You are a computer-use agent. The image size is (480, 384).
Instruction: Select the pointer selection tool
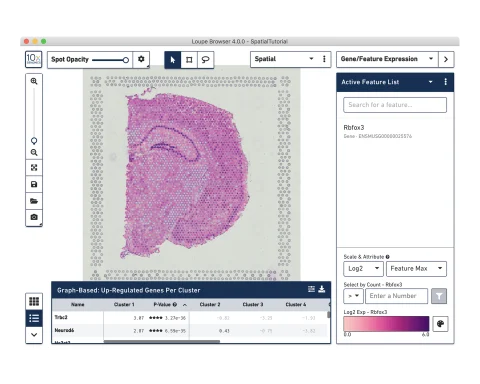(x=173, y=60)
